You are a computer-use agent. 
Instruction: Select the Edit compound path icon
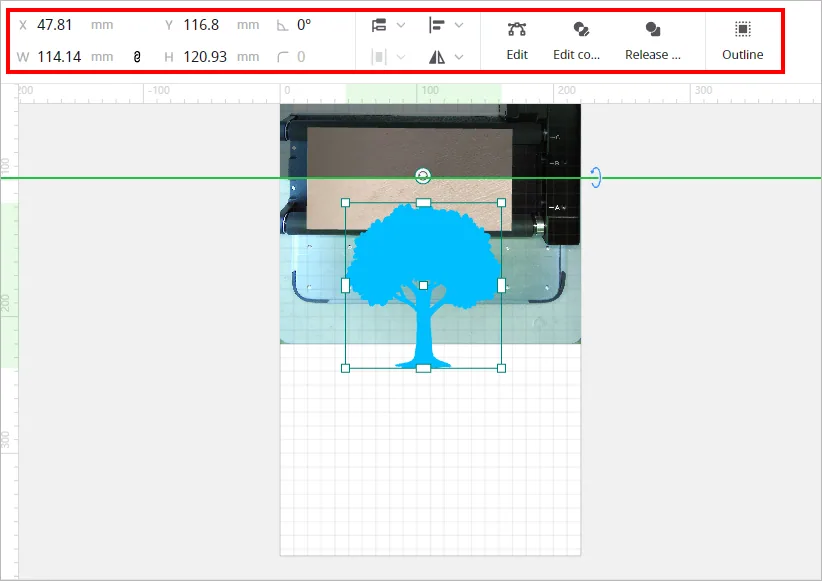581,29
